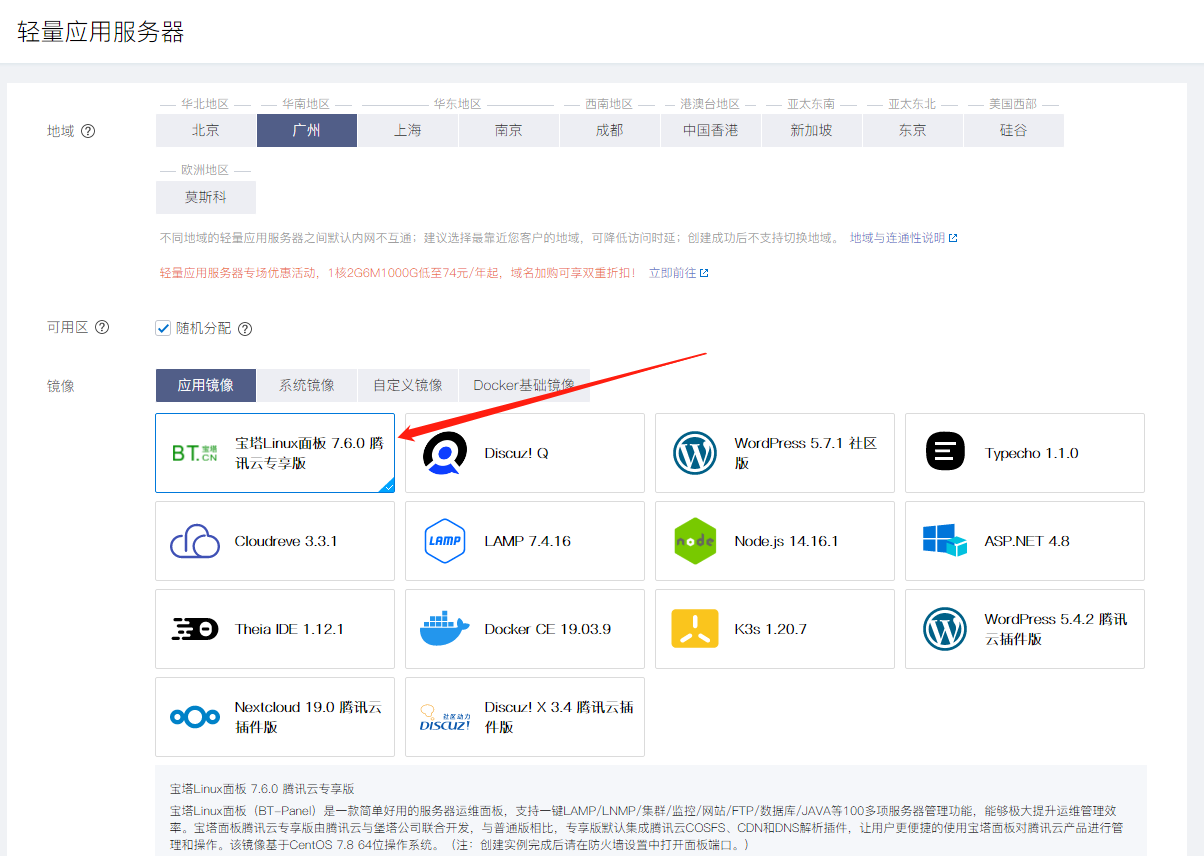Select 东京 region
The width and height of the screenshot is (1204, 856).
913,130
